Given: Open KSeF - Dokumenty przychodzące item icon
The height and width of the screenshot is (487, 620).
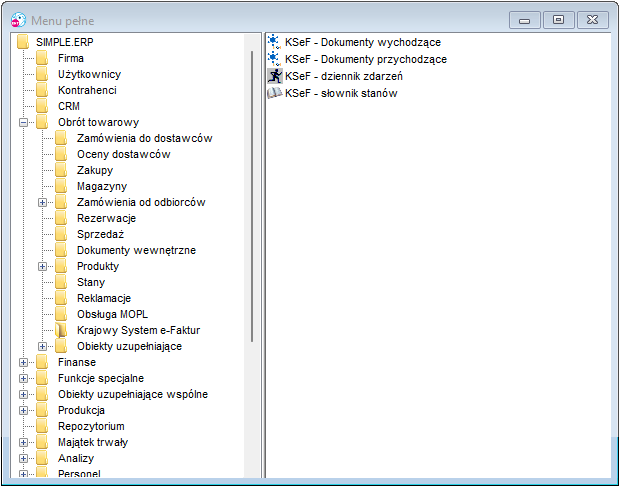Looking at the screenshot, I should coord(274,59).
